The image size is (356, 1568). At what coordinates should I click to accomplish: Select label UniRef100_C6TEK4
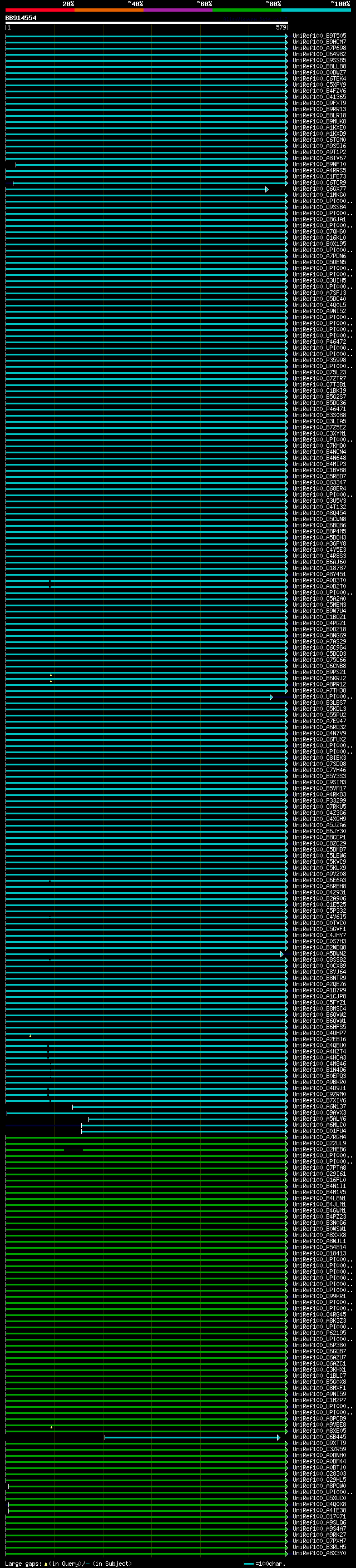tap(319, 78)
